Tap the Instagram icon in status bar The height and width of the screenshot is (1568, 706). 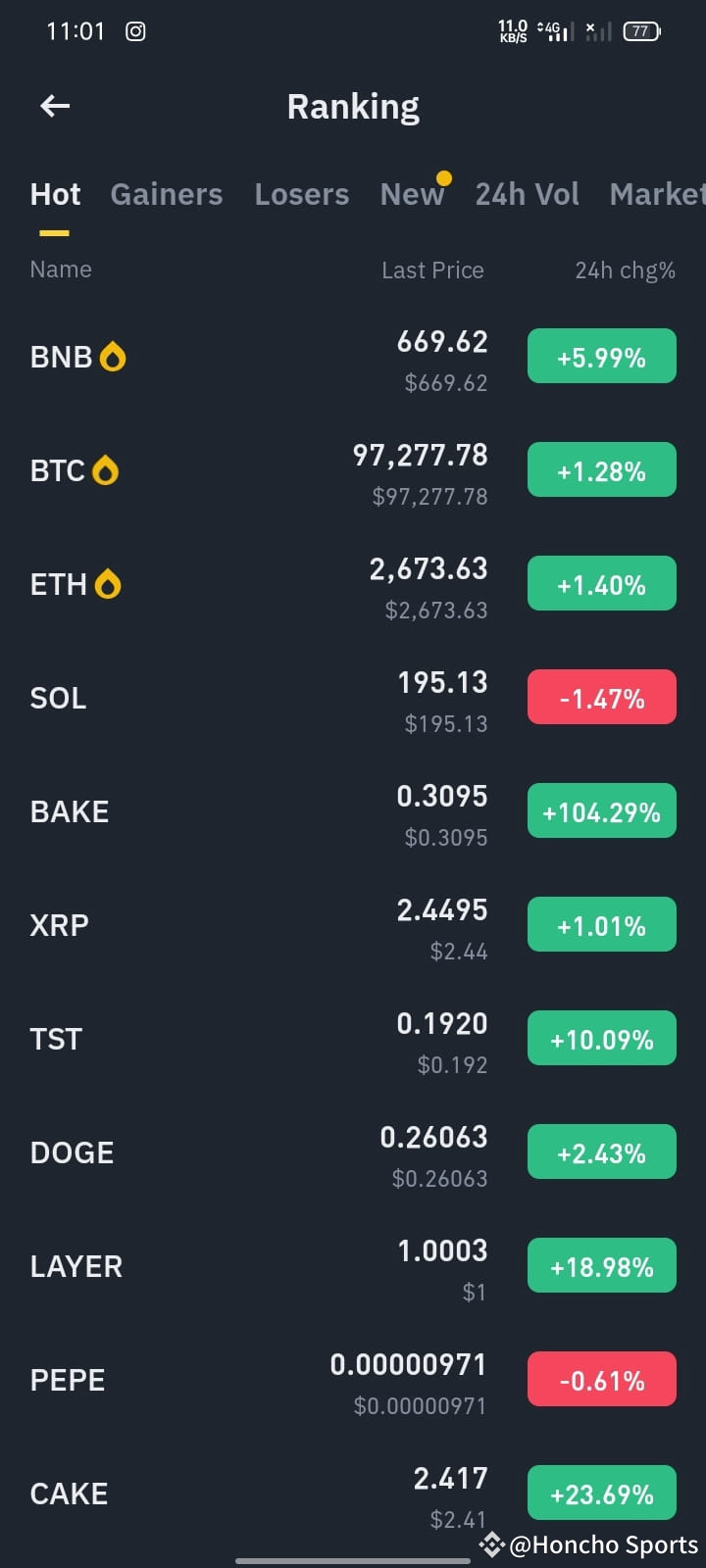[135, 31]
